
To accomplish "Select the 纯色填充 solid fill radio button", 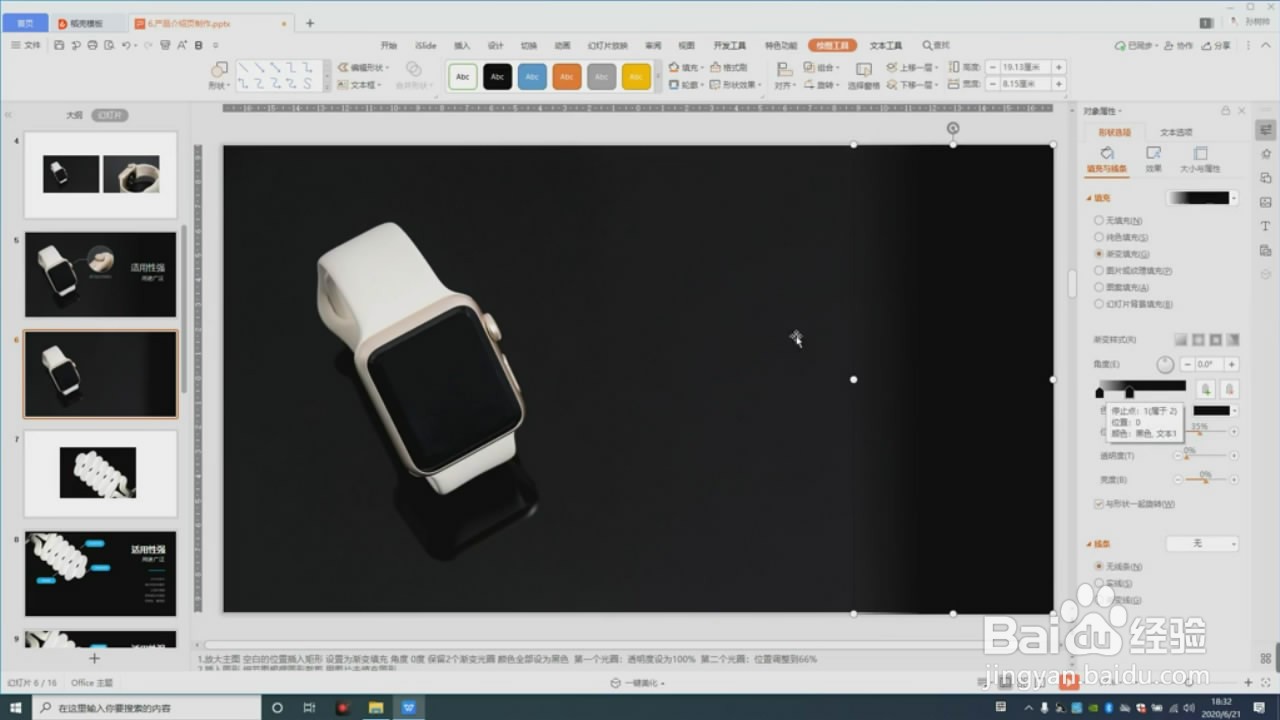I will (1097, 238).
